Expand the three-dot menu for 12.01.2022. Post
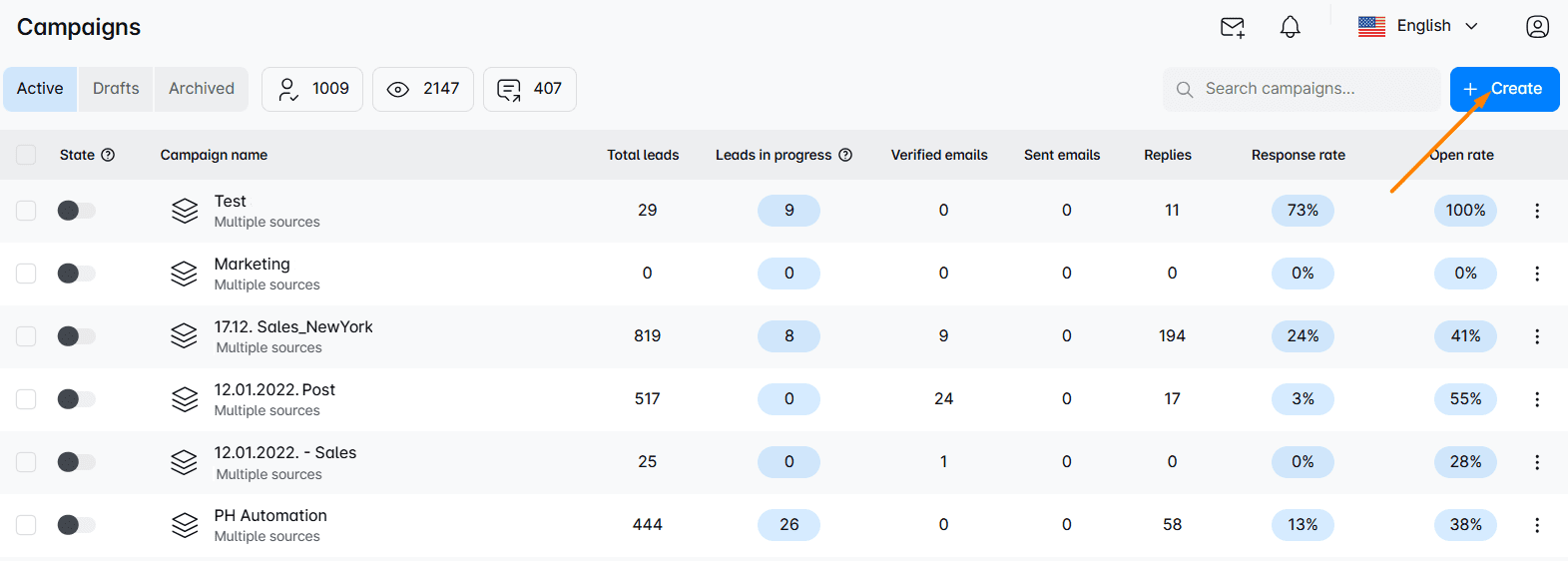Image resolution: width=1568 pixels, height=561 pixels. (x=1536, y=399)
